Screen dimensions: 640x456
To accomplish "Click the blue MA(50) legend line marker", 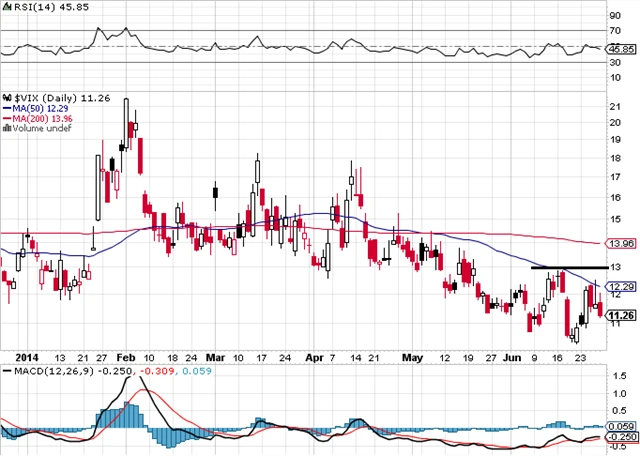I will [6, 108].
